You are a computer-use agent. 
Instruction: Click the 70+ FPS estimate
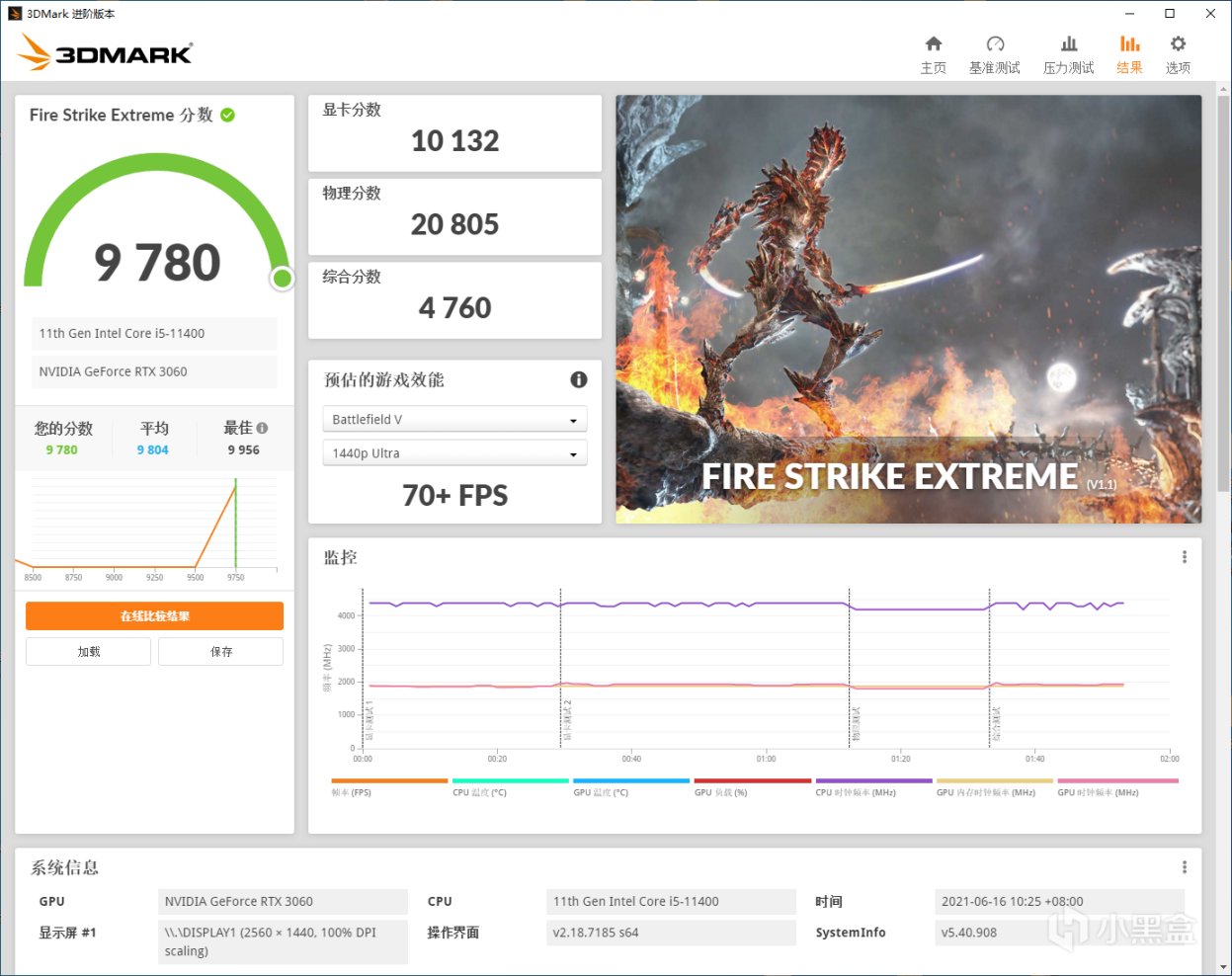pyautogui.click(x=454, y=495)
